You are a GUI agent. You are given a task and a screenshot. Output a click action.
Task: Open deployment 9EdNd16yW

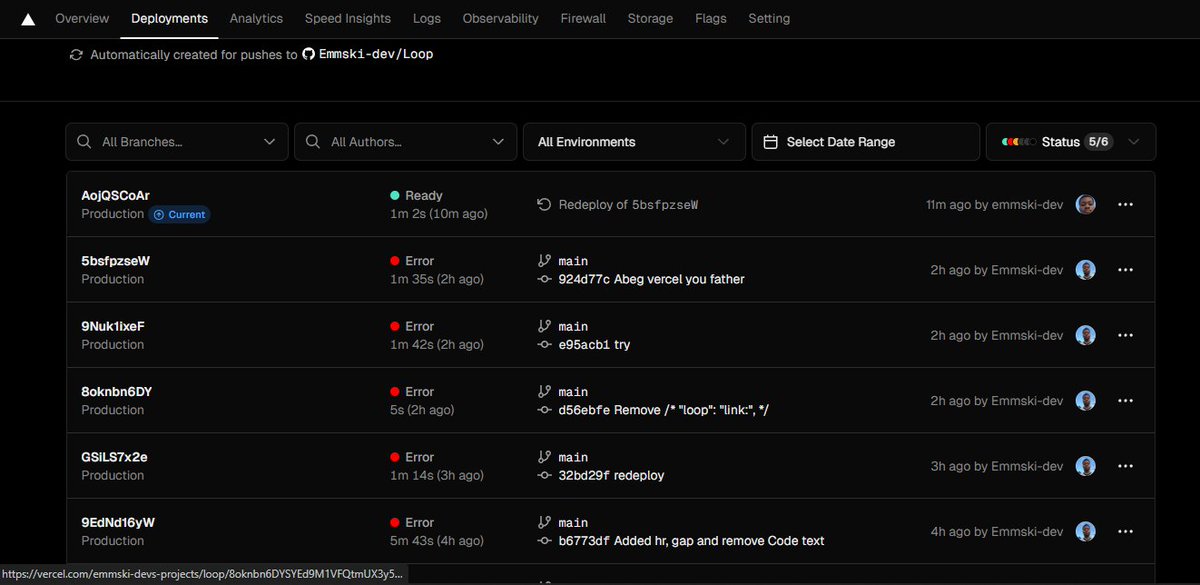click(118, 522)
